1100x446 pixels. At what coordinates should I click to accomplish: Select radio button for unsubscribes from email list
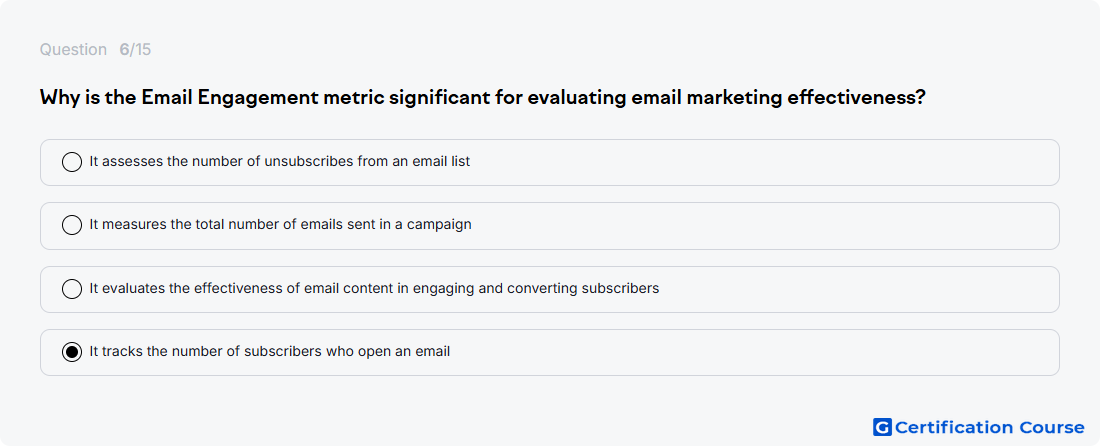[x=72, y=162]
